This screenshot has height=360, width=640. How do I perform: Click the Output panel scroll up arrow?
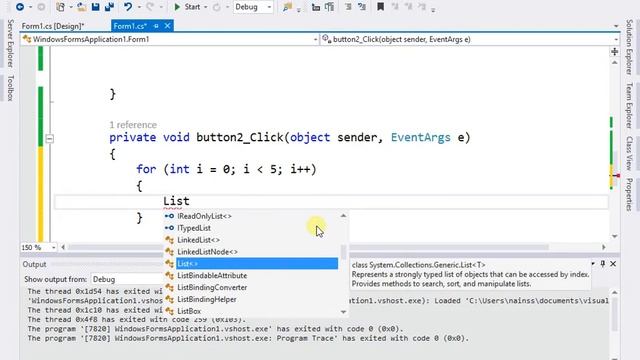(x=614, y=293)
